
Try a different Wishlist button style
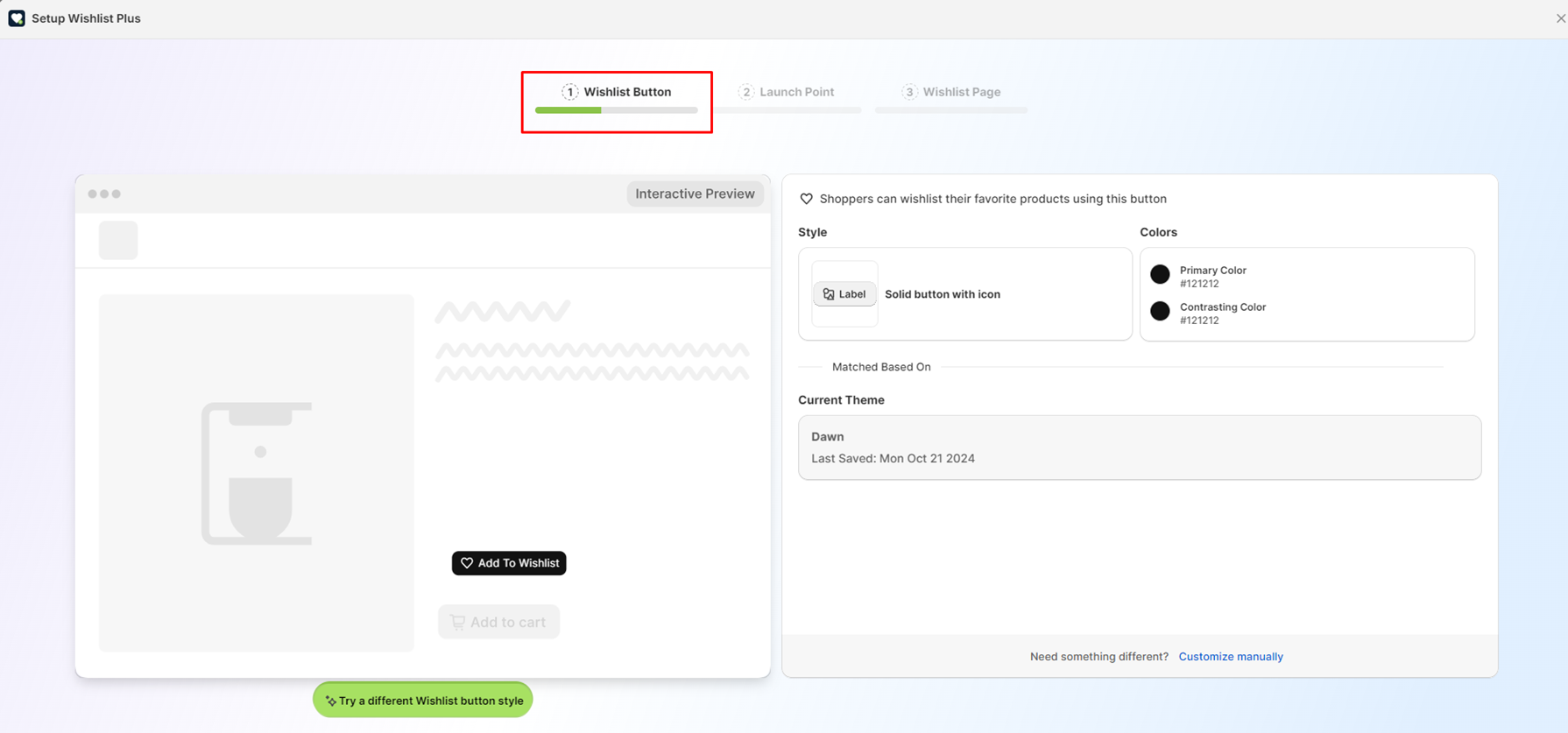click(423, 701)
